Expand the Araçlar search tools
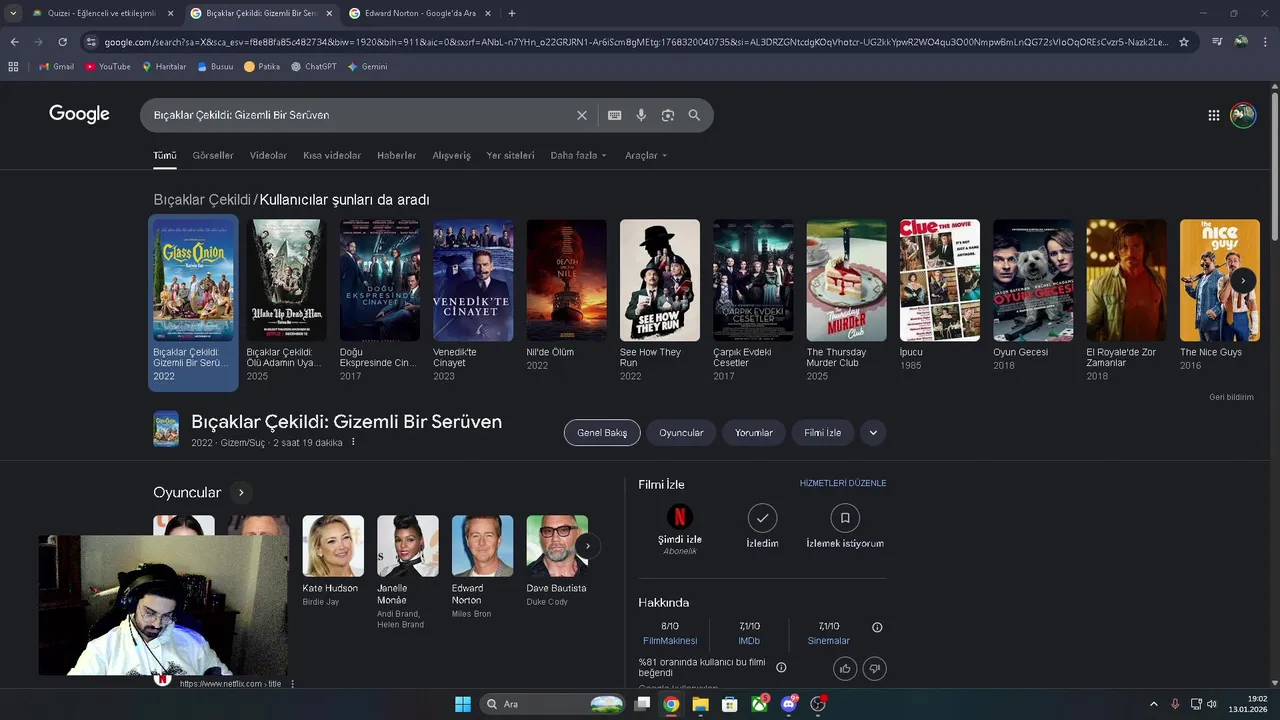The height and width of the screenshot is (720, 1280). 646,155
